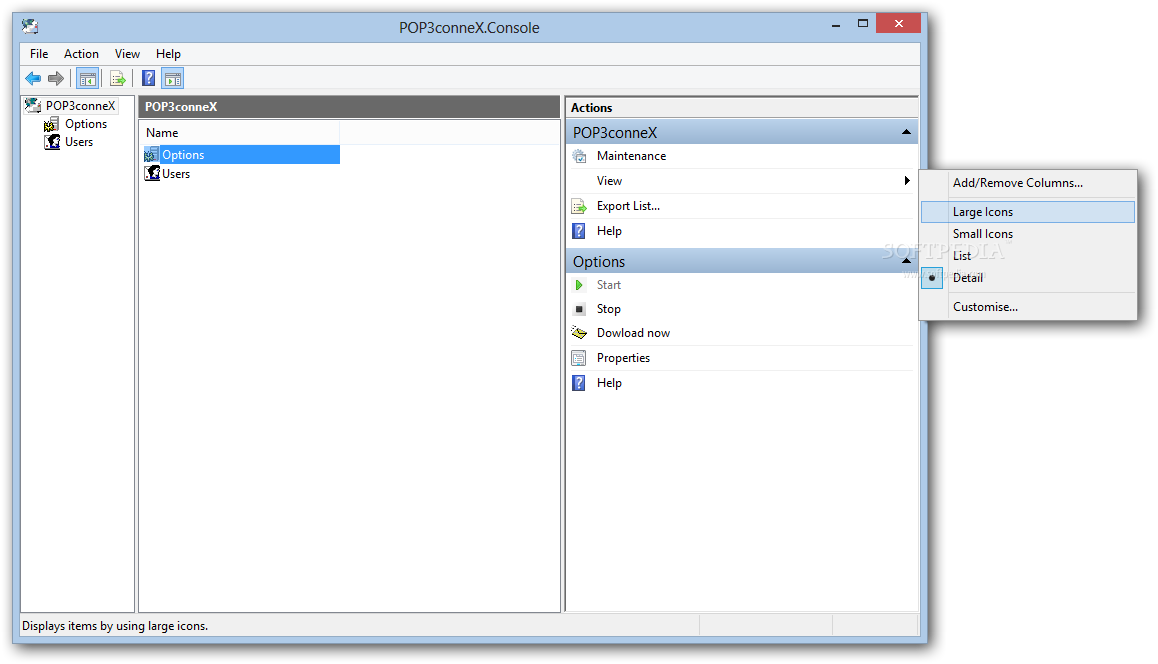Click the Name column header

pyautogui.click(x=240, y=133)
